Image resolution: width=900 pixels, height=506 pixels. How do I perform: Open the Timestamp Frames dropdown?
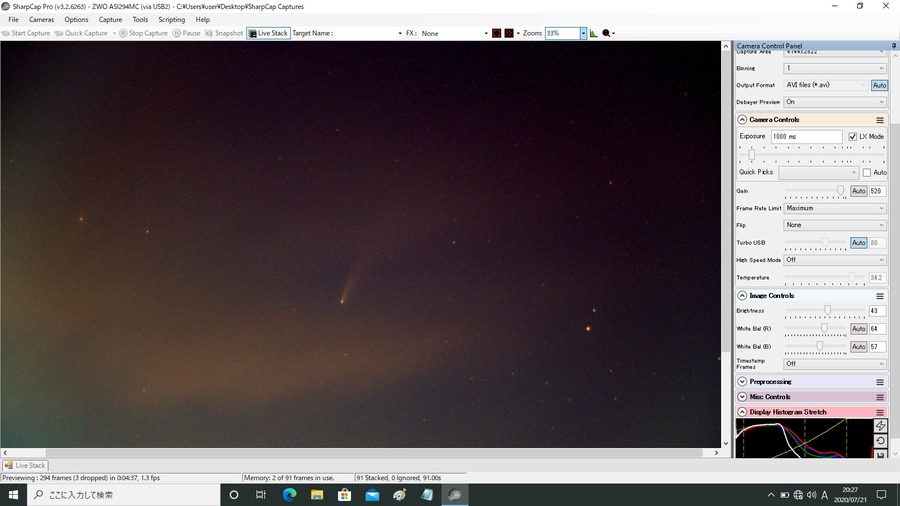[x=835, y=364]
